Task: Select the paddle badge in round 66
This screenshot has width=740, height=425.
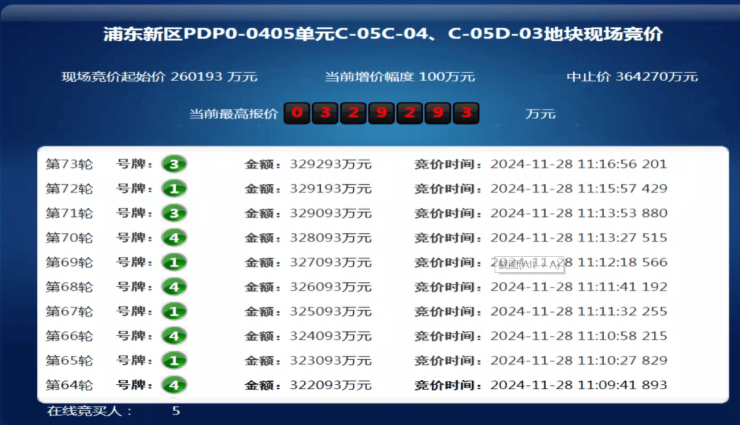Action: [x=174, y=336]
